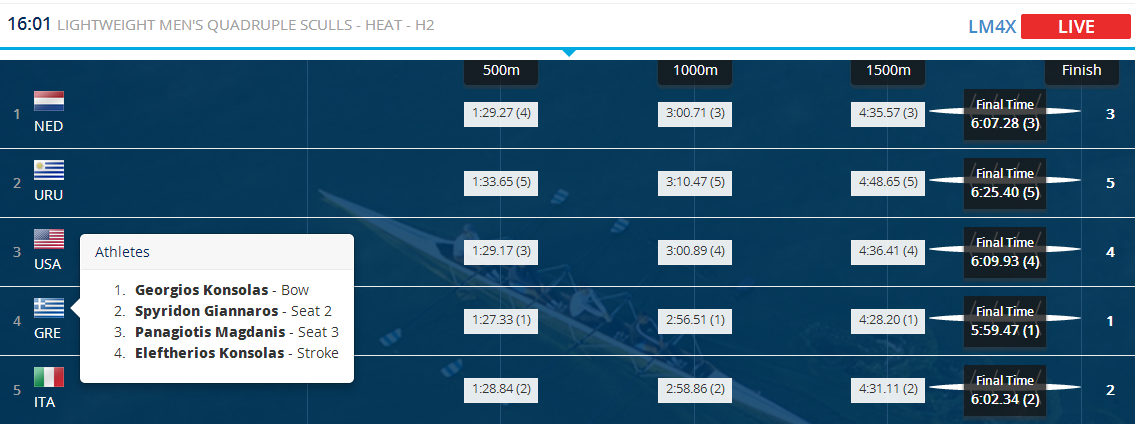Click Greece's final time 5:59.47 box
The height and width of the screenshot is (424, 1135).
[x=1005, y=320]
